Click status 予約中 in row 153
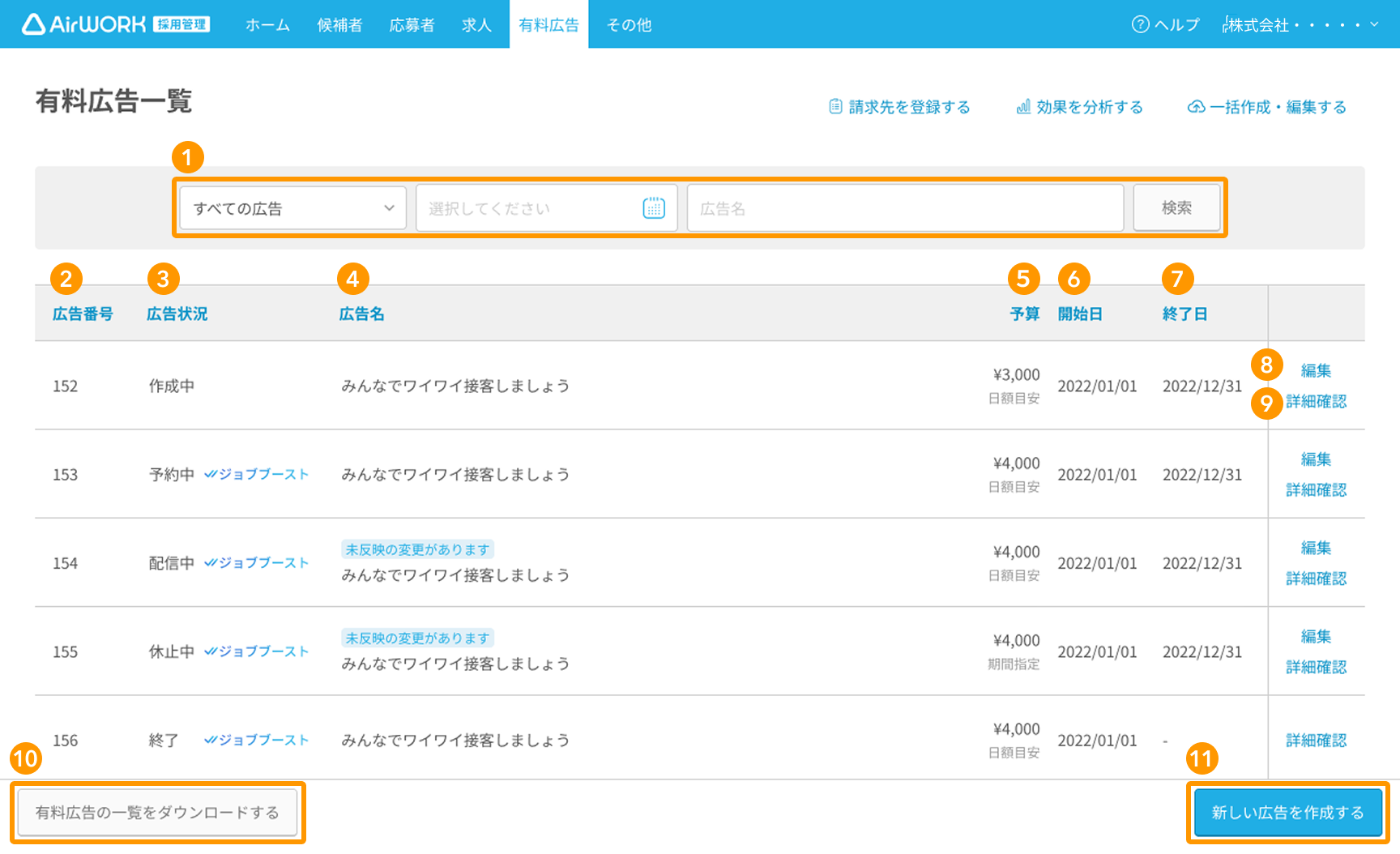The height and width of the screenshot is (854, 1400). (x=171, y=474)
